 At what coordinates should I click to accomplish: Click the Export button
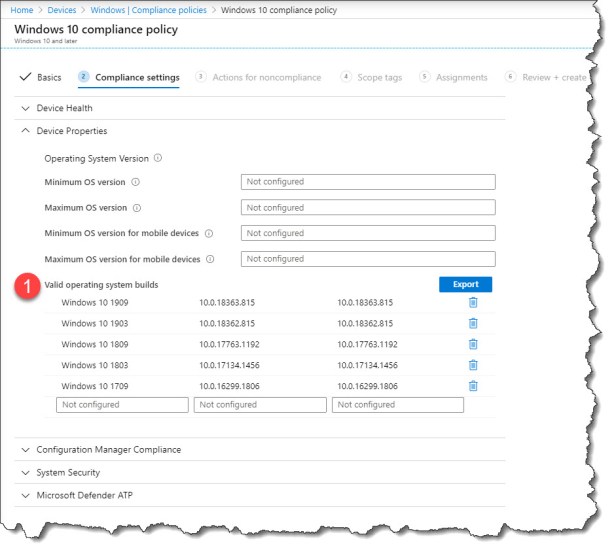click(x=466, y=284)
